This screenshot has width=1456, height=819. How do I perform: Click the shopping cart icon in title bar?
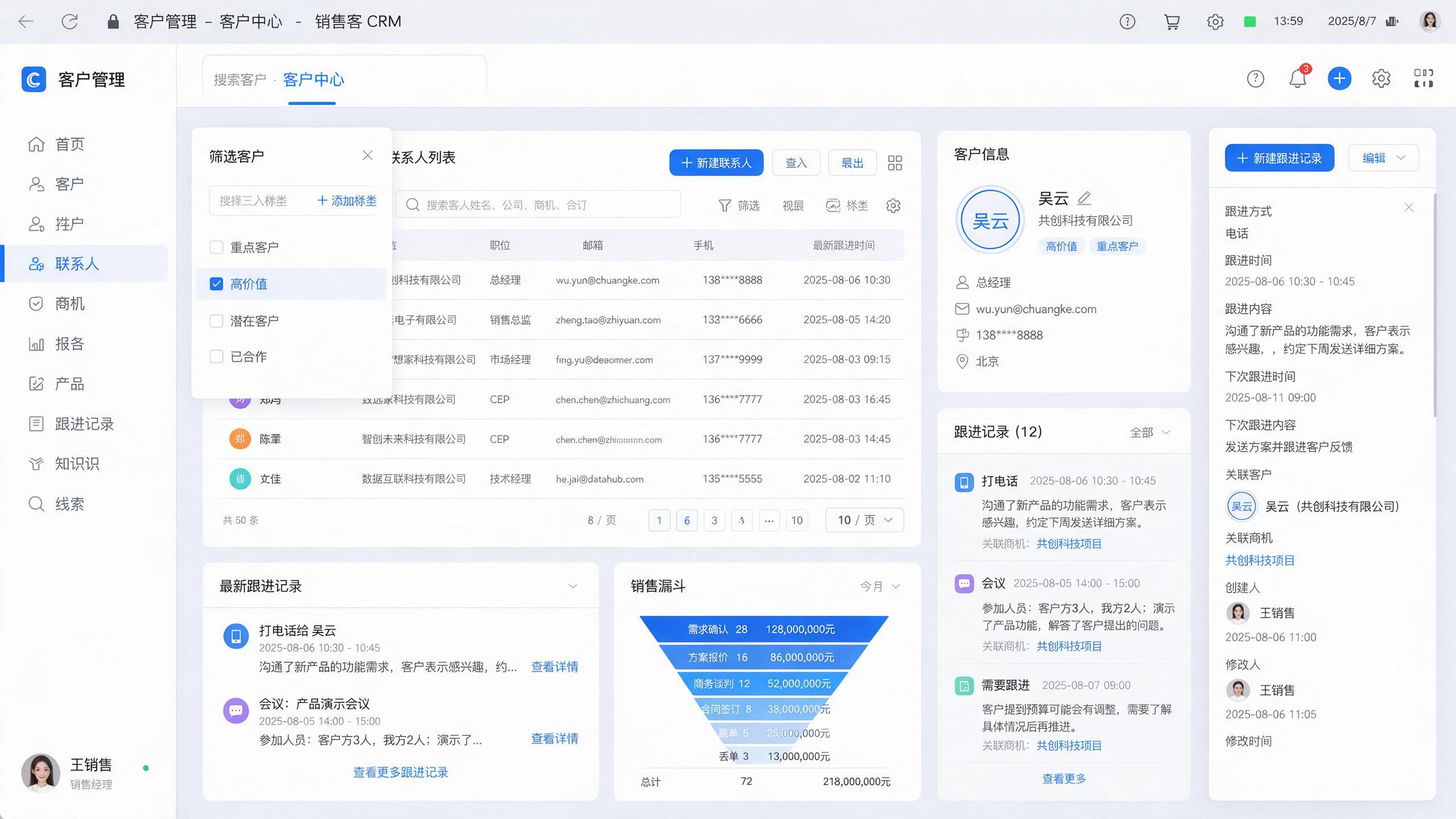1172,22
